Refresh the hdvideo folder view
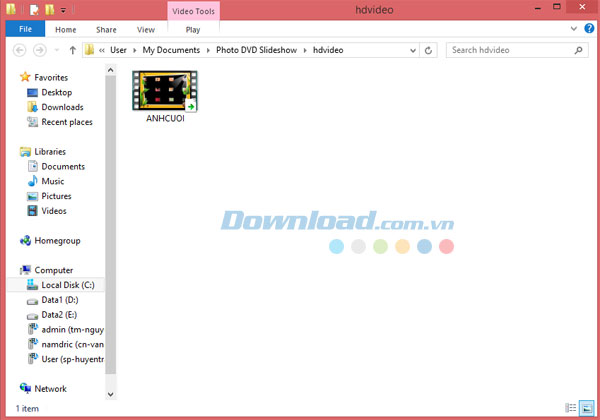The height and width of the screenshot is (420, 600). 429,50
